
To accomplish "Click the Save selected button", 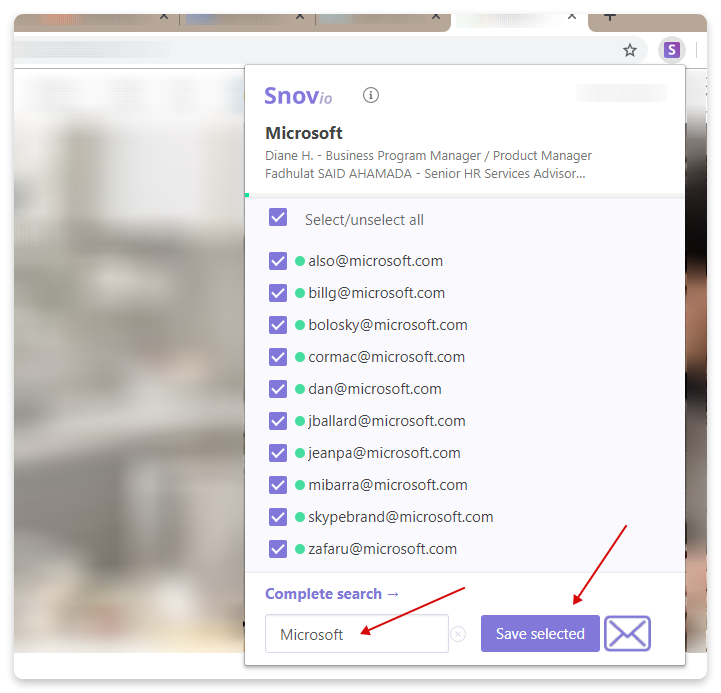I will [x=540, y=633].
